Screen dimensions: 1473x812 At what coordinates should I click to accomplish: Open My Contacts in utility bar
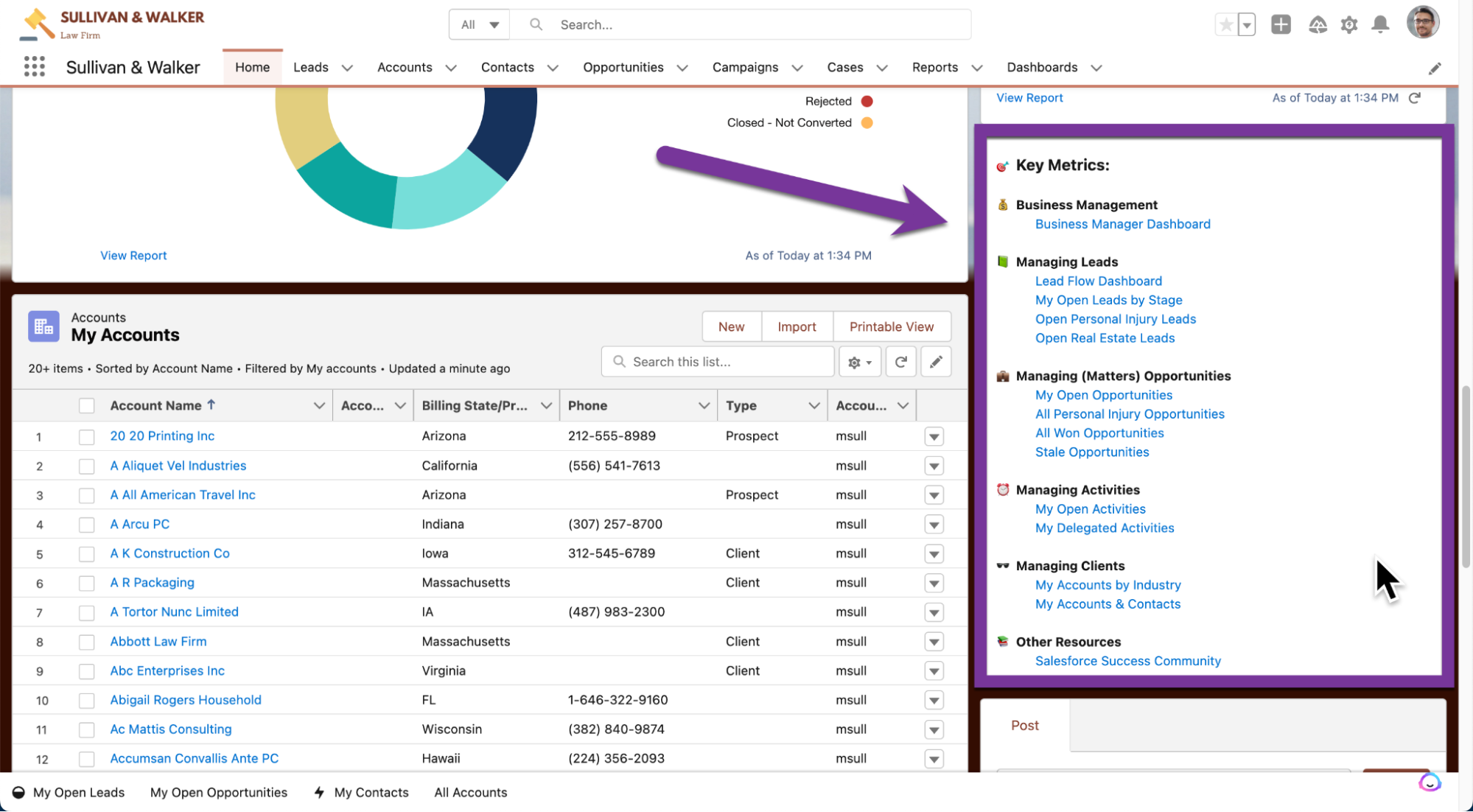361,792
